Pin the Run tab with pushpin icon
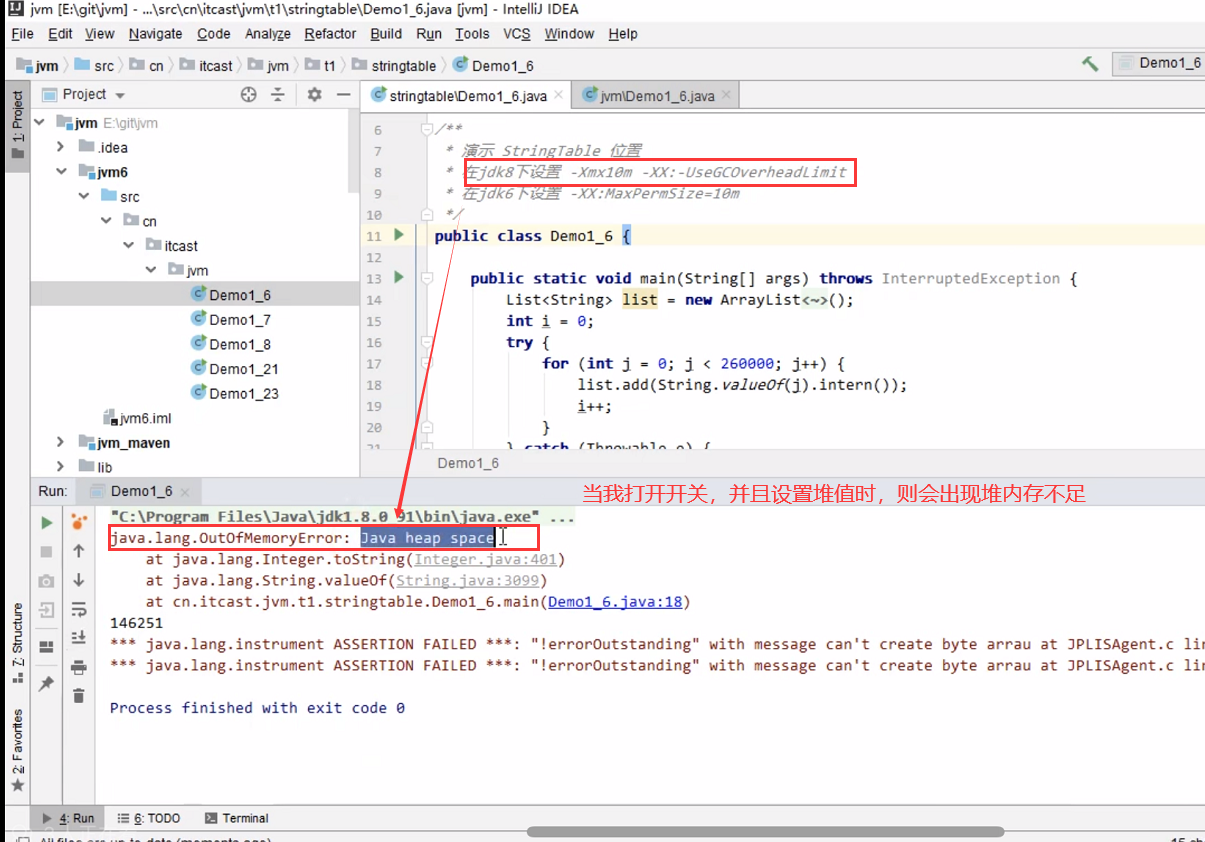This screenshot has height=842, width=1205. point(47,684)
